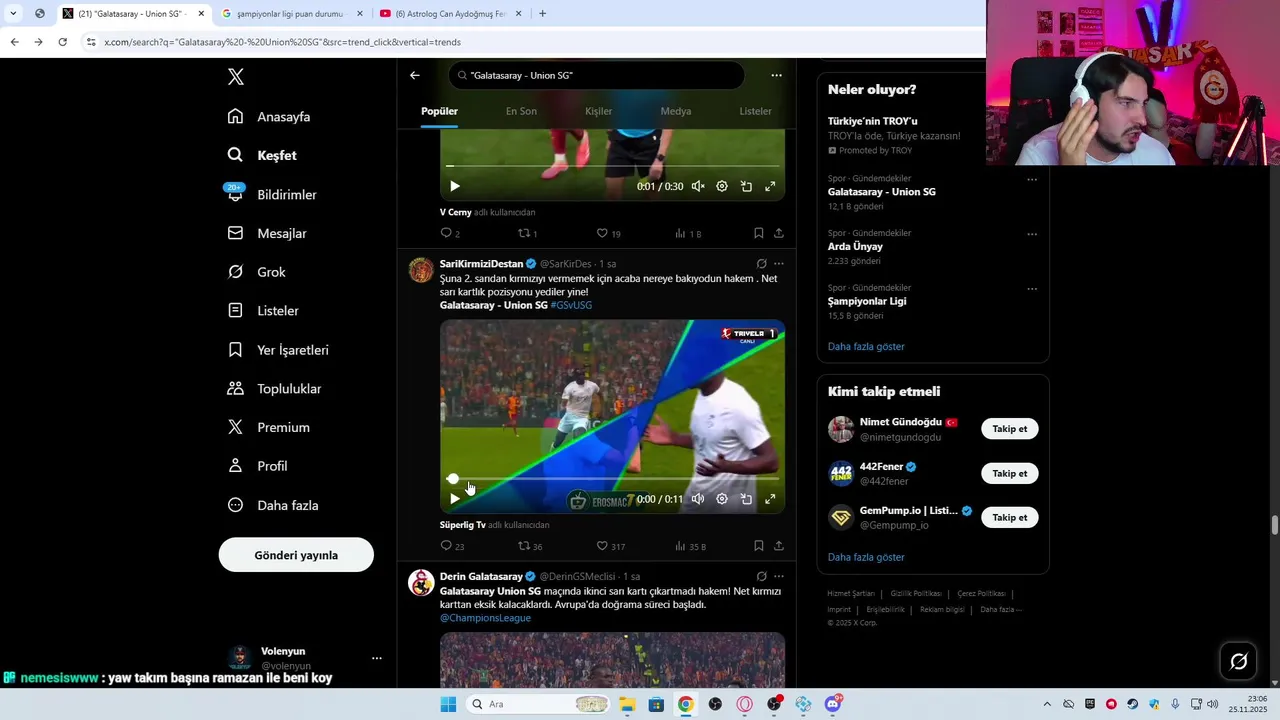1280x720 pixels.
Task: Click the taskbar Ara search box
Action: coord(538,704)
